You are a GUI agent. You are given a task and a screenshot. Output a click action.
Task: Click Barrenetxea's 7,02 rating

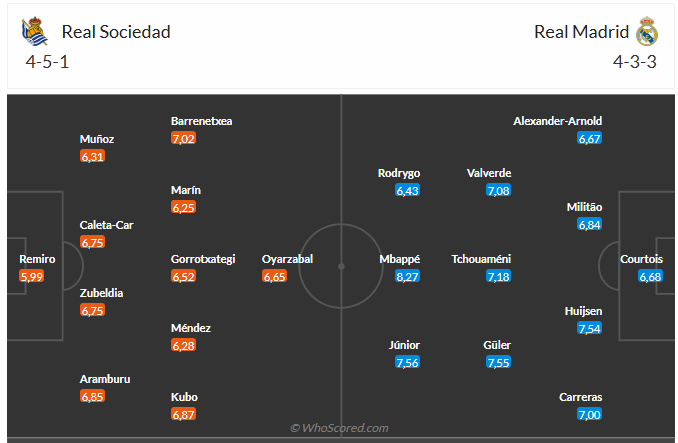point(183,139)
